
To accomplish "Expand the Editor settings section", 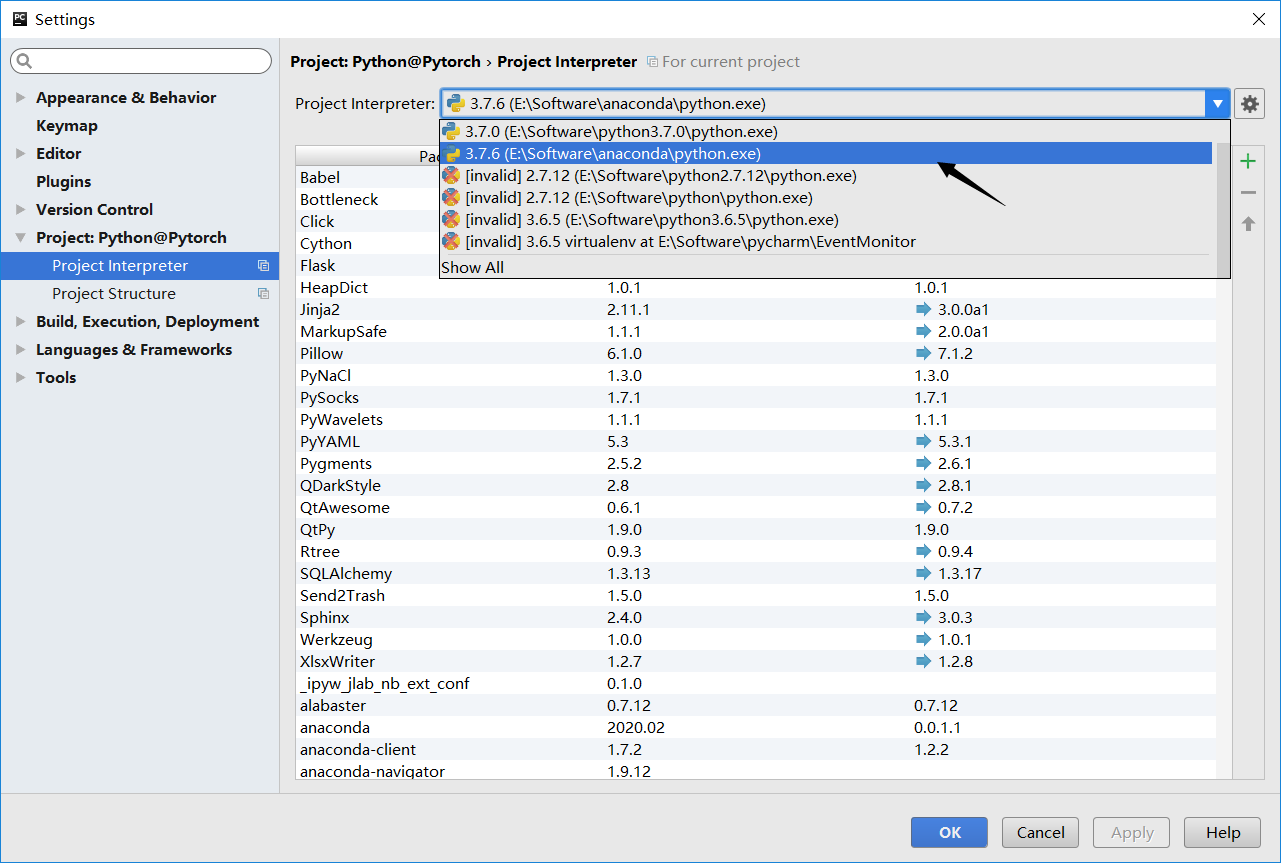I will tap(21, 154).
